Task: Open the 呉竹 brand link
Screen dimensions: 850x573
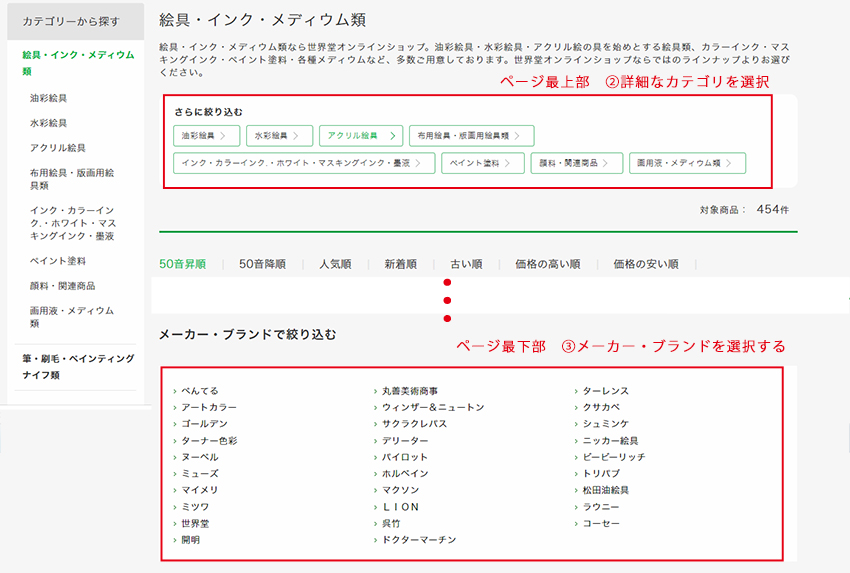Action: point(391,524)
